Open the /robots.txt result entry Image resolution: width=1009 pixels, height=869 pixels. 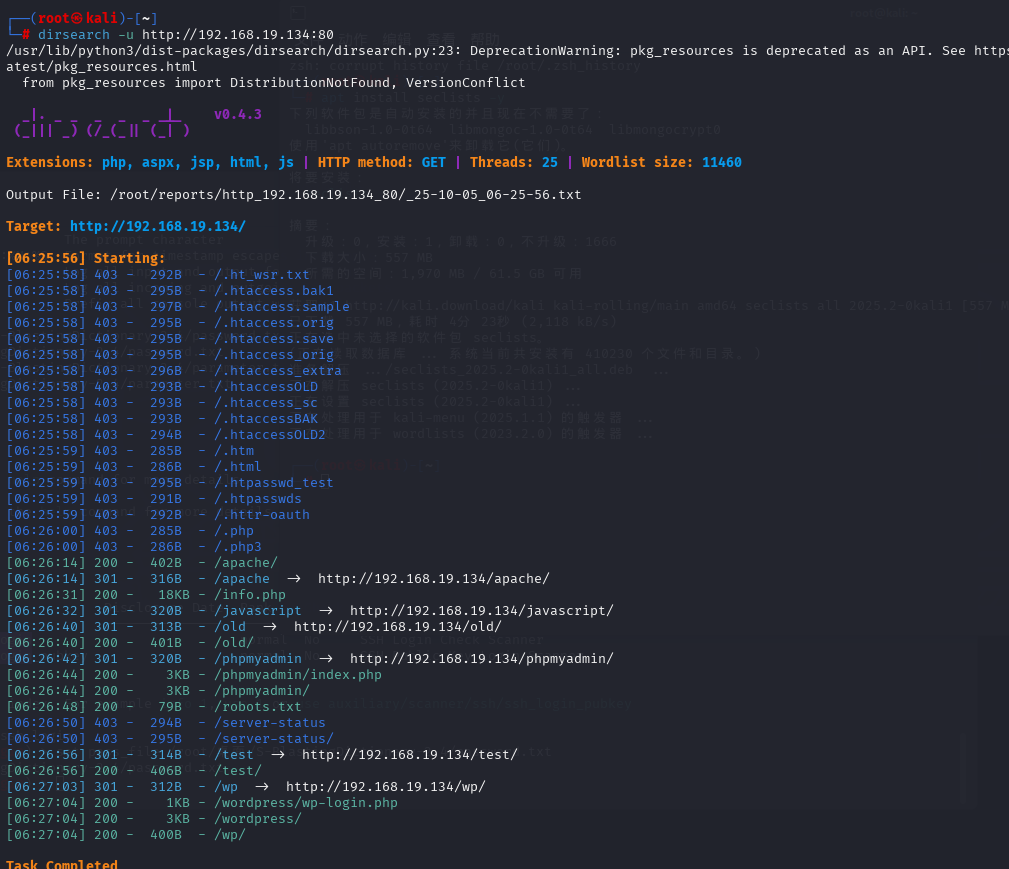coord(257,706)
